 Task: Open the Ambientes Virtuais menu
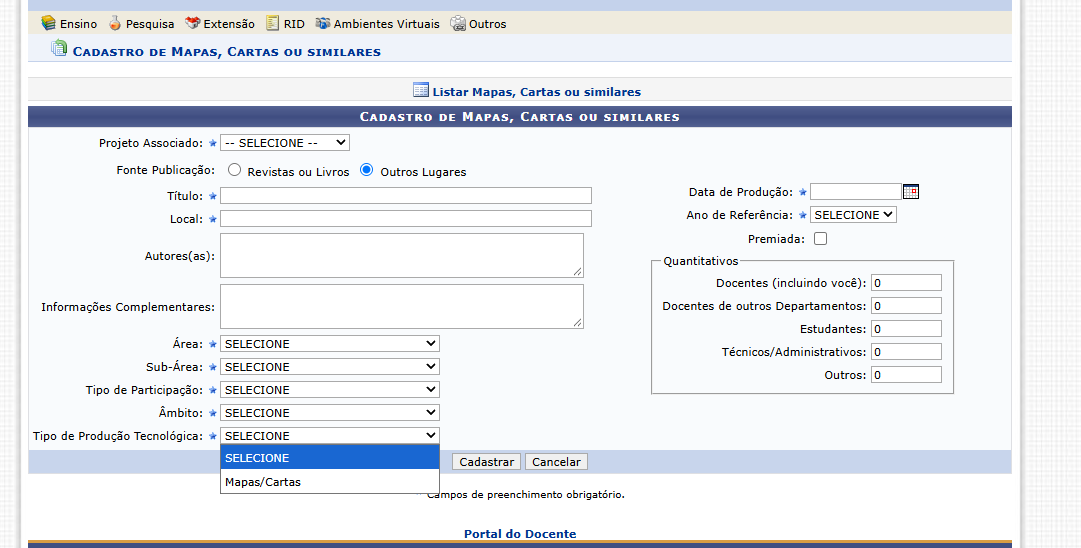[x=387, y=24]
